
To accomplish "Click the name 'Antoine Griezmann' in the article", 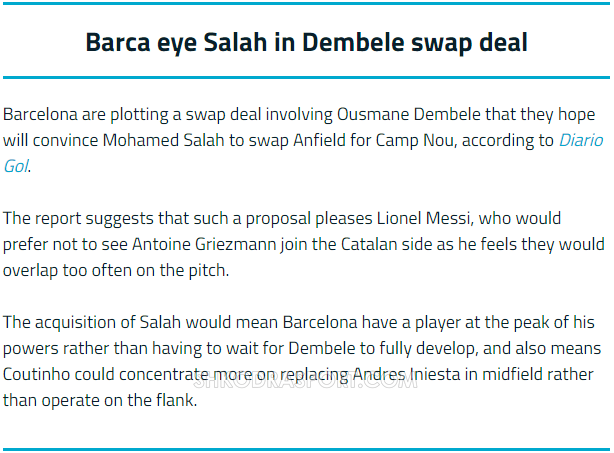I will click(204, 244).
